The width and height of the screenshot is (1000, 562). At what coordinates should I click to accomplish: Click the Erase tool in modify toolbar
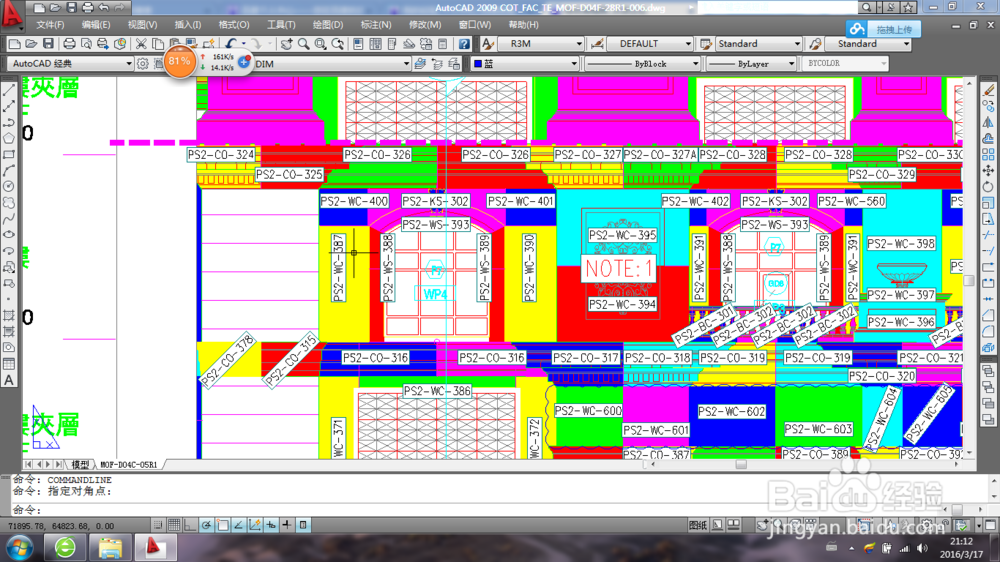pyautogui.click(x=988, y=90)
